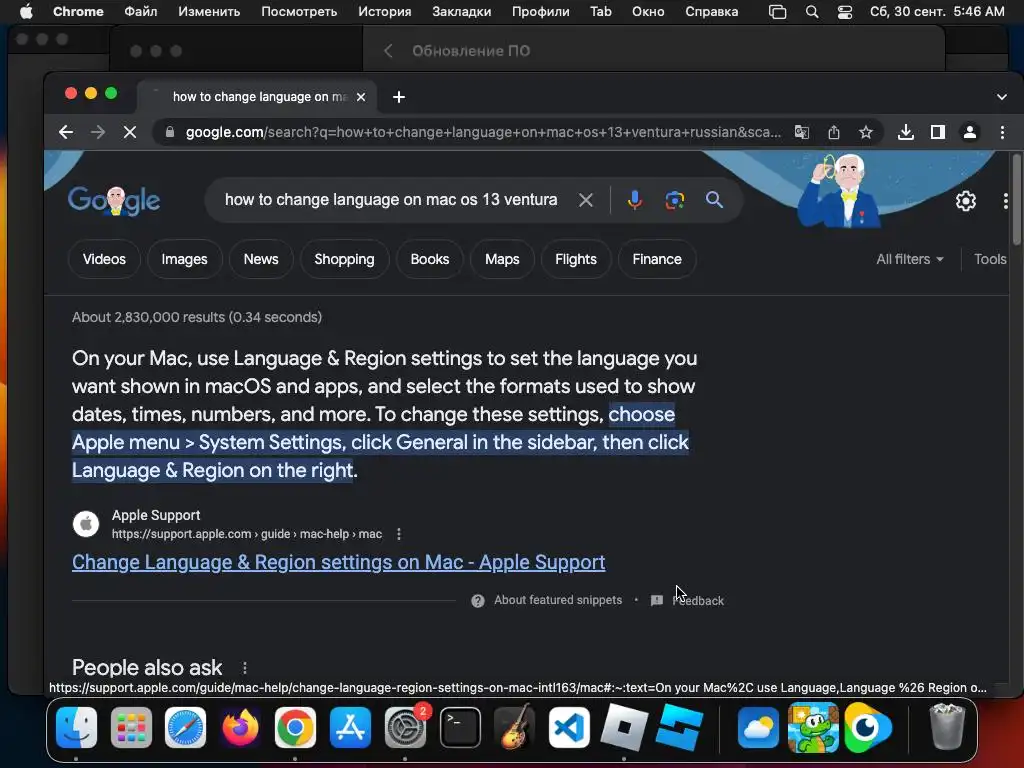Click the Apple Support source name
Viewport: 1024px width, 768px height.
tap(155, 515)
